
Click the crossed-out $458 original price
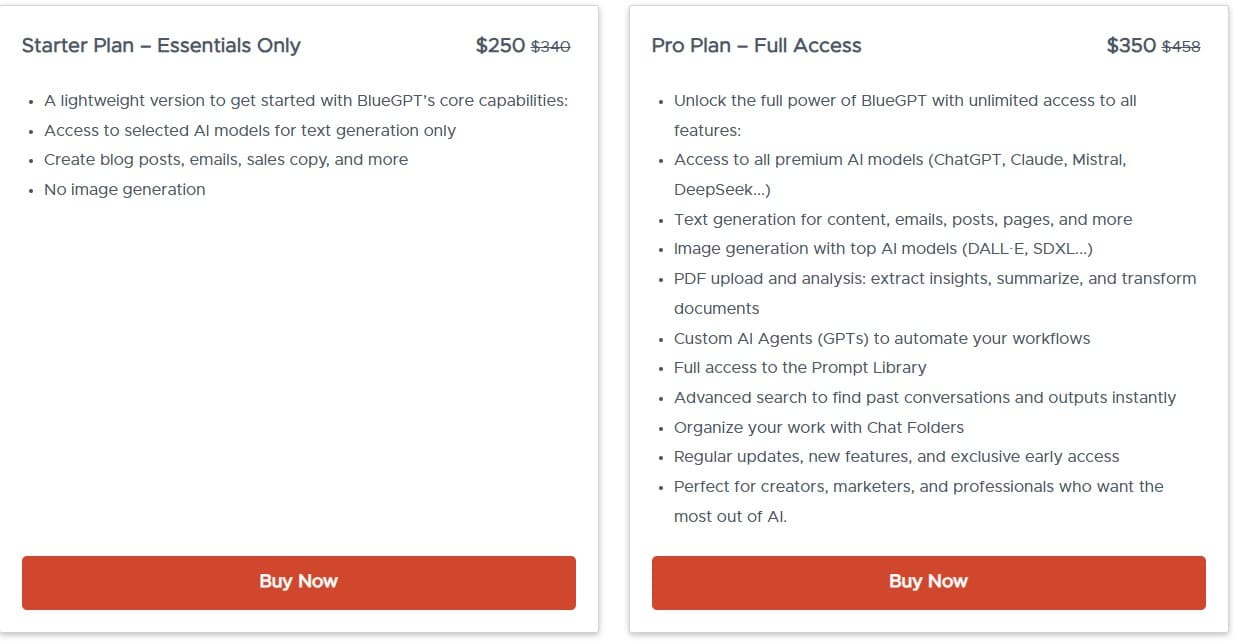[1181, 46]
